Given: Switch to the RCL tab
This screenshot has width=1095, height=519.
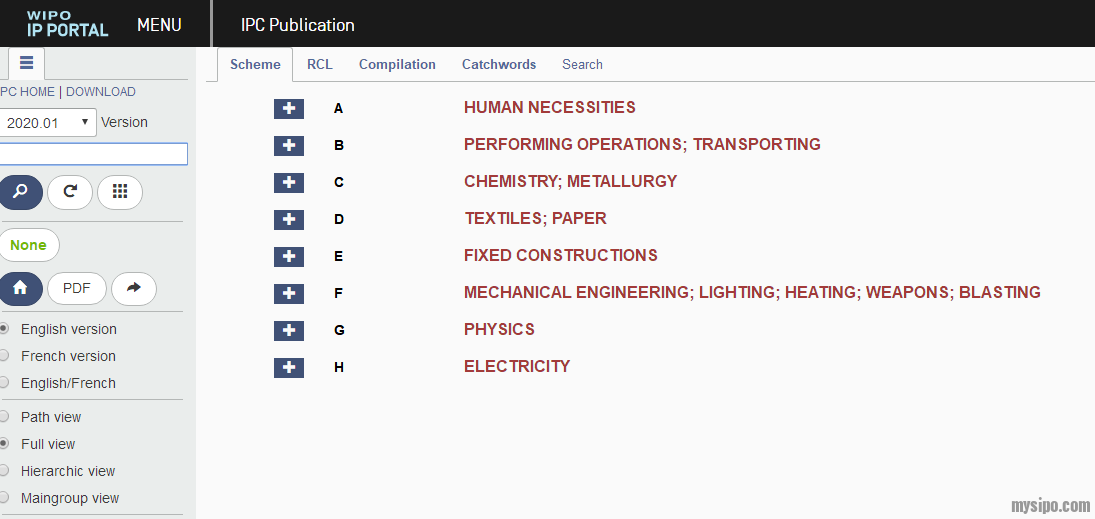Looking at the screenshot, I should coord(320,64).
